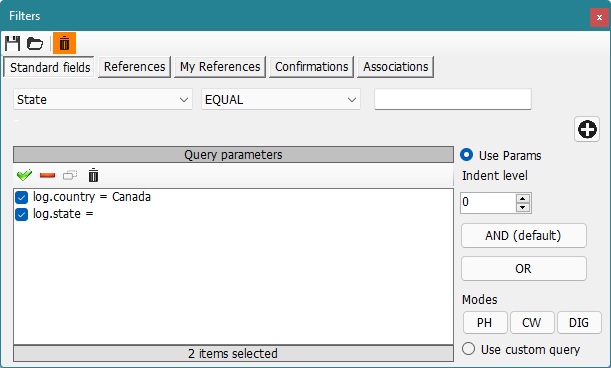Image resolution: width=611 pixels, height=368 pixels.
Task: Uncheck parameters with the red minus icon
Action: coord(48,175)
